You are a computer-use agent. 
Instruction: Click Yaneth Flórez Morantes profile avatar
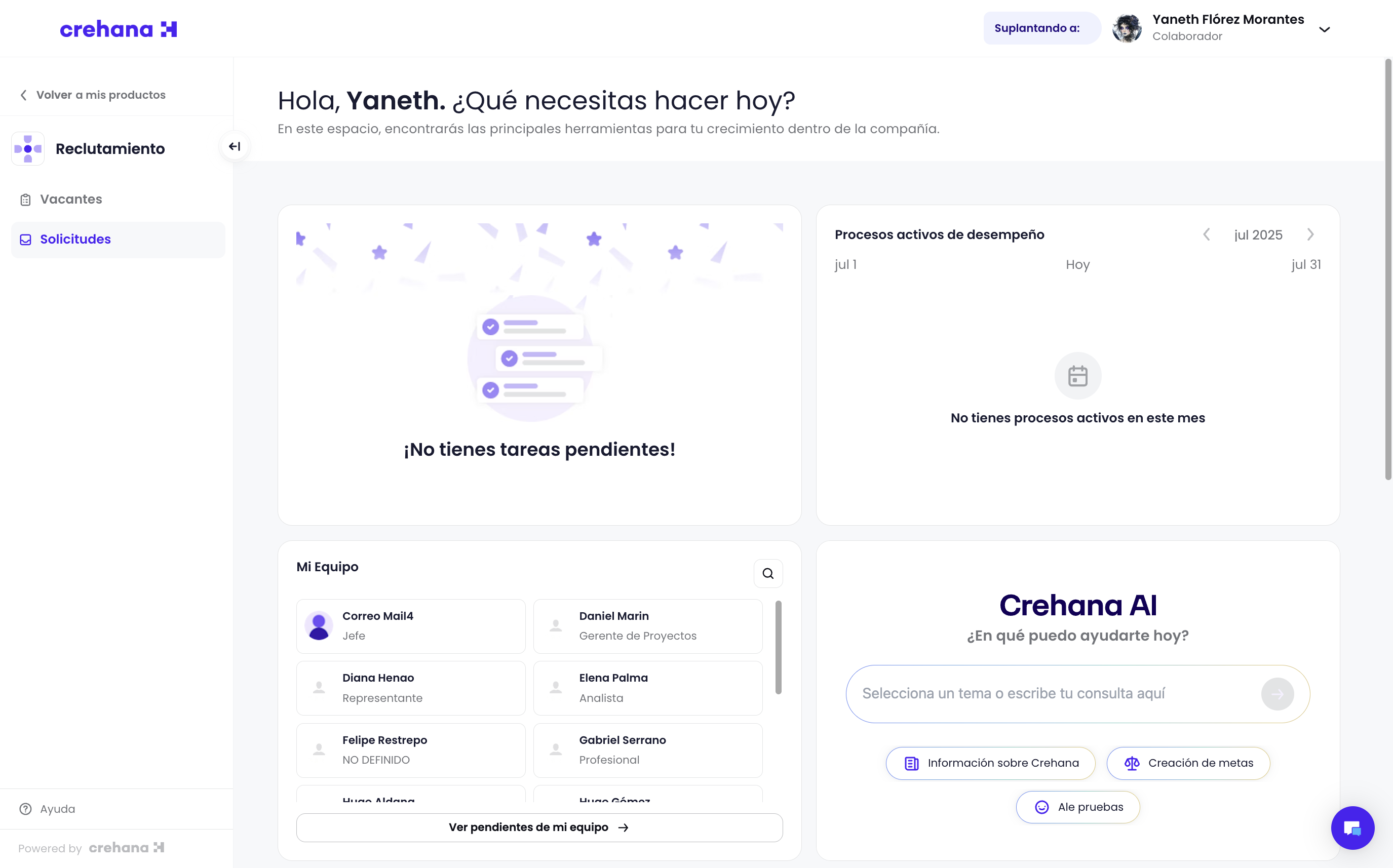point(1127,28)
